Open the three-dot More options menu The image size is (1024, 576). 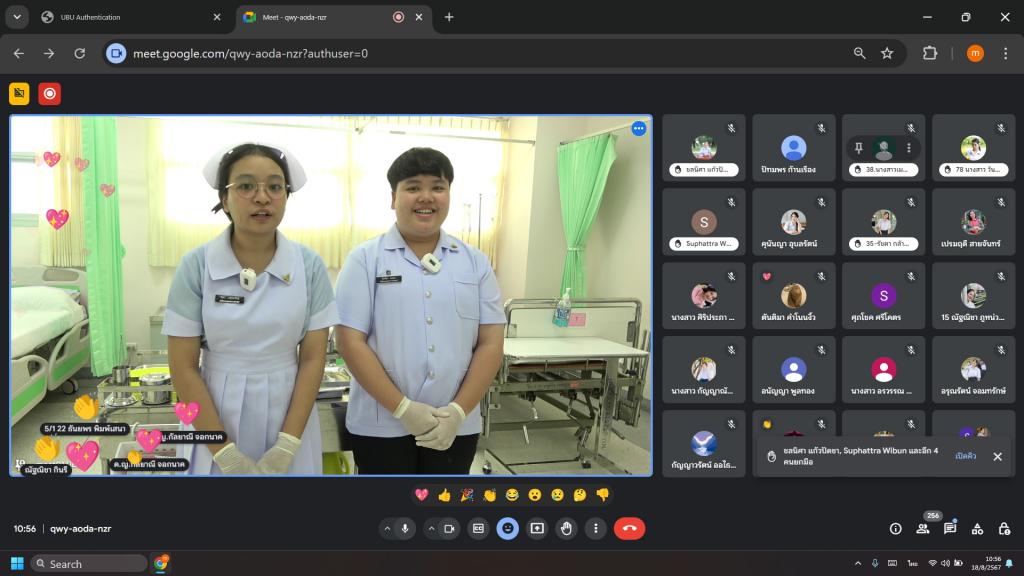(596, 528)
